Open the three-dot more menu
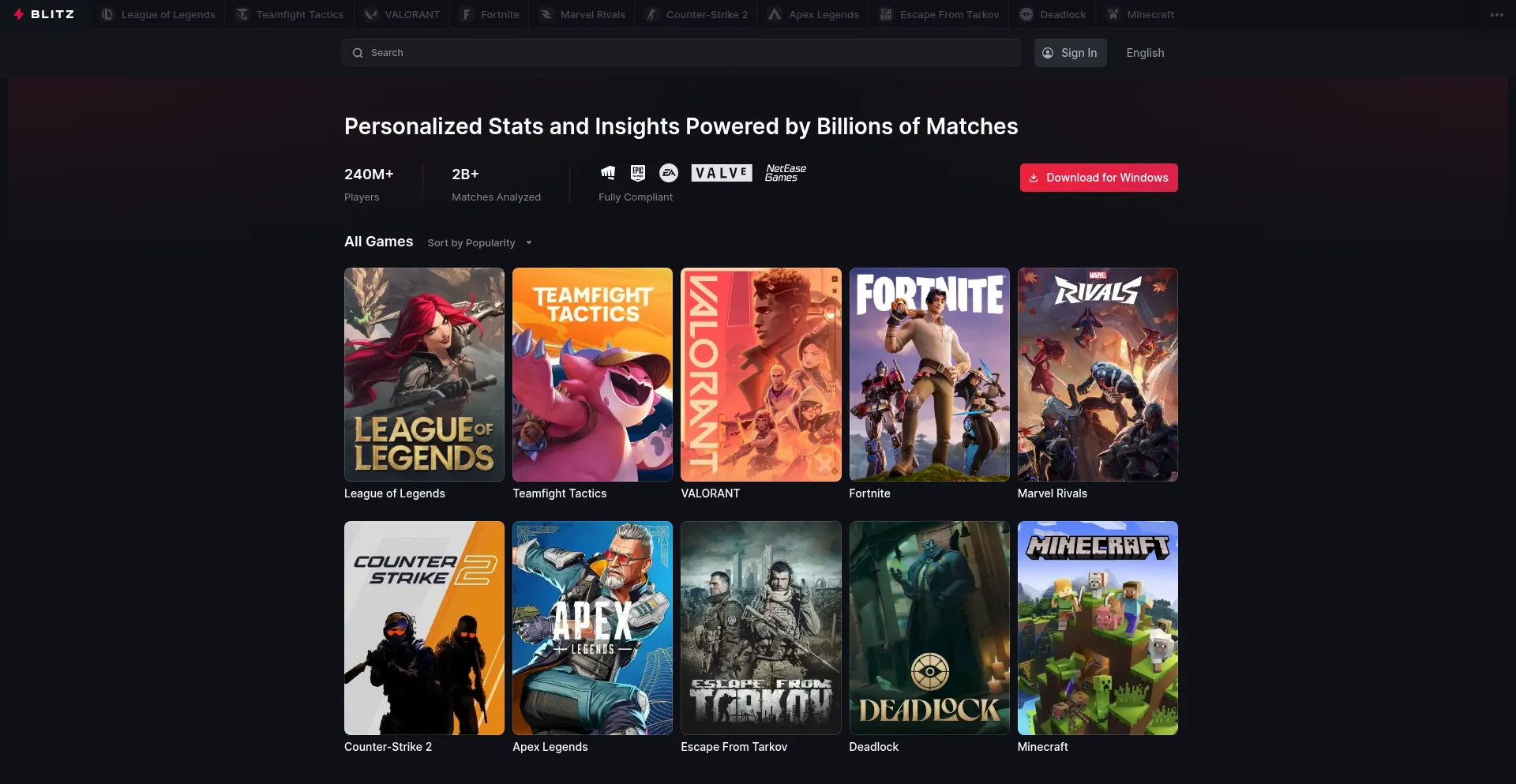 [1496, 14]
